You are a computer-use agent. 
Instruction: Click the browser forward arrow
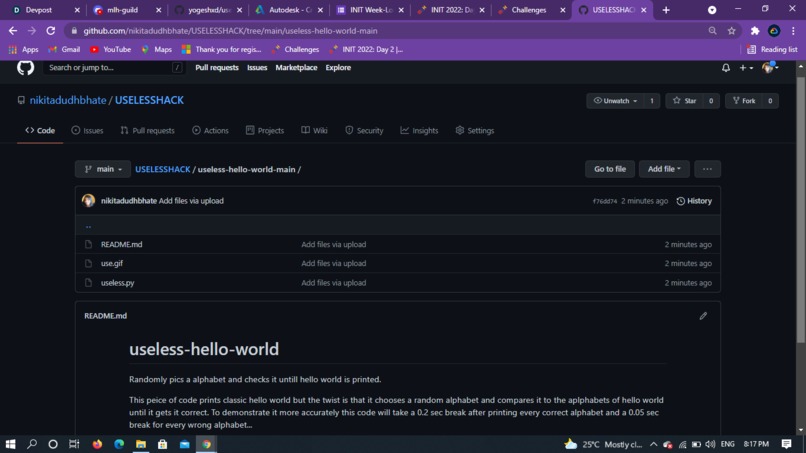(x=32, y=31)
